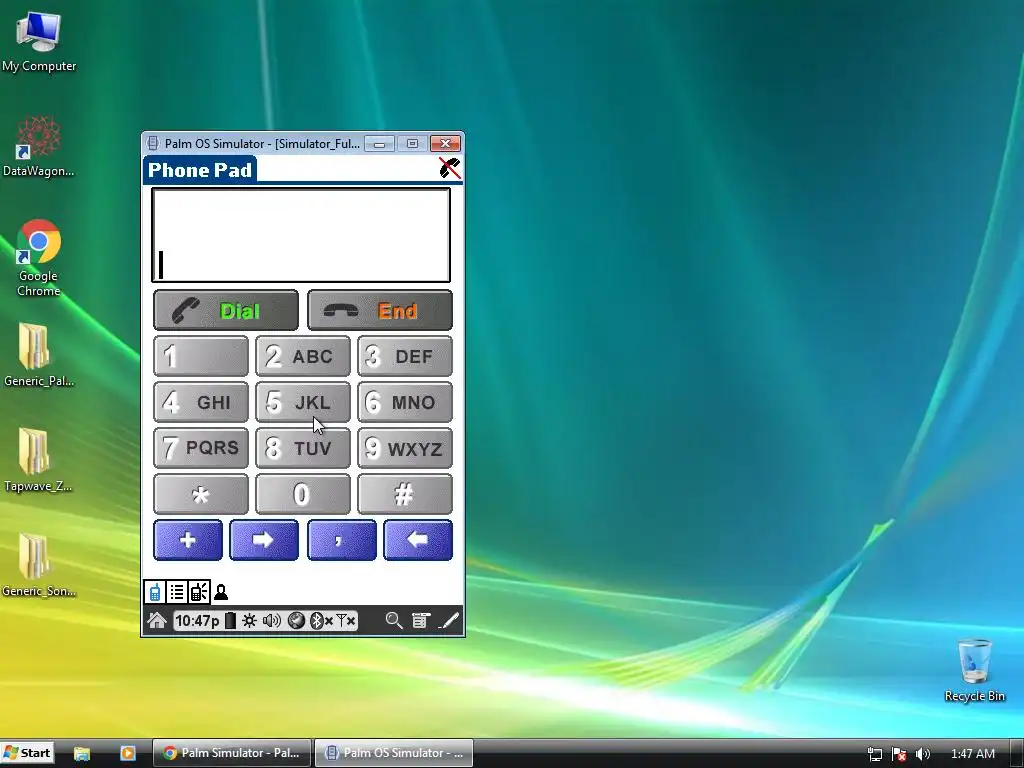Open the Windows Start menu
The image size is (1024, 768).
coord(27,753)
